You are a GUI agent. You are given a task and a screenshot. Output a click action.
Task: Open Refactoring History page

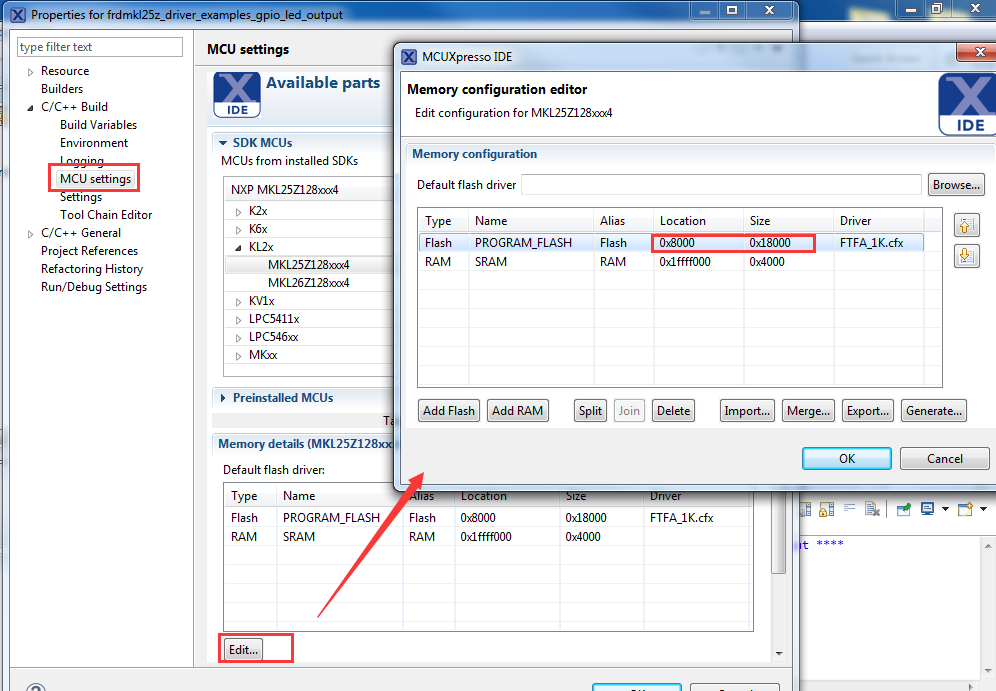92,269
